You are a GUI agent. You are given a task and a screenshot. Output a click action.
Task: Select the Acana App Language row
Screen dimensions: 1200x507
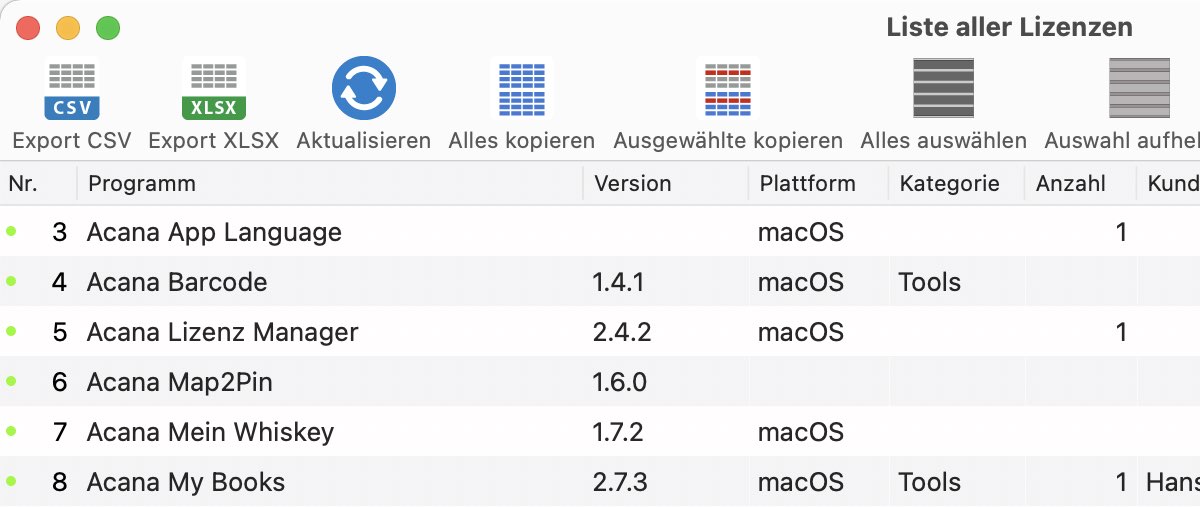coord(600,232)
